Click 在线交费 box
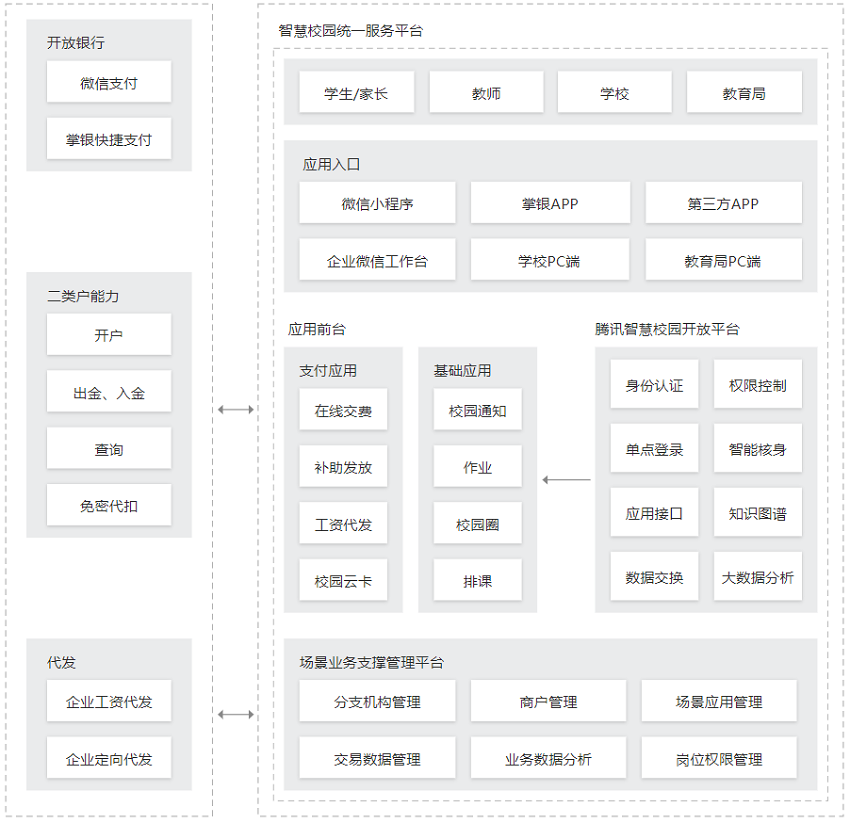850x823 pixels. click(344, 409)
